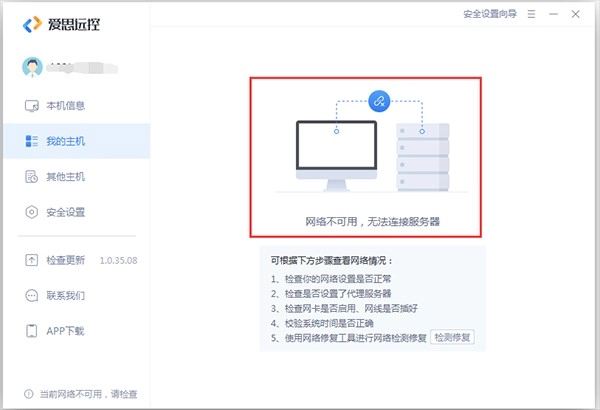Image resolution: width=600 pixels, height=410 pixels.
Task: Click the blue broken-link connection icon
Action: click(378, 100)
